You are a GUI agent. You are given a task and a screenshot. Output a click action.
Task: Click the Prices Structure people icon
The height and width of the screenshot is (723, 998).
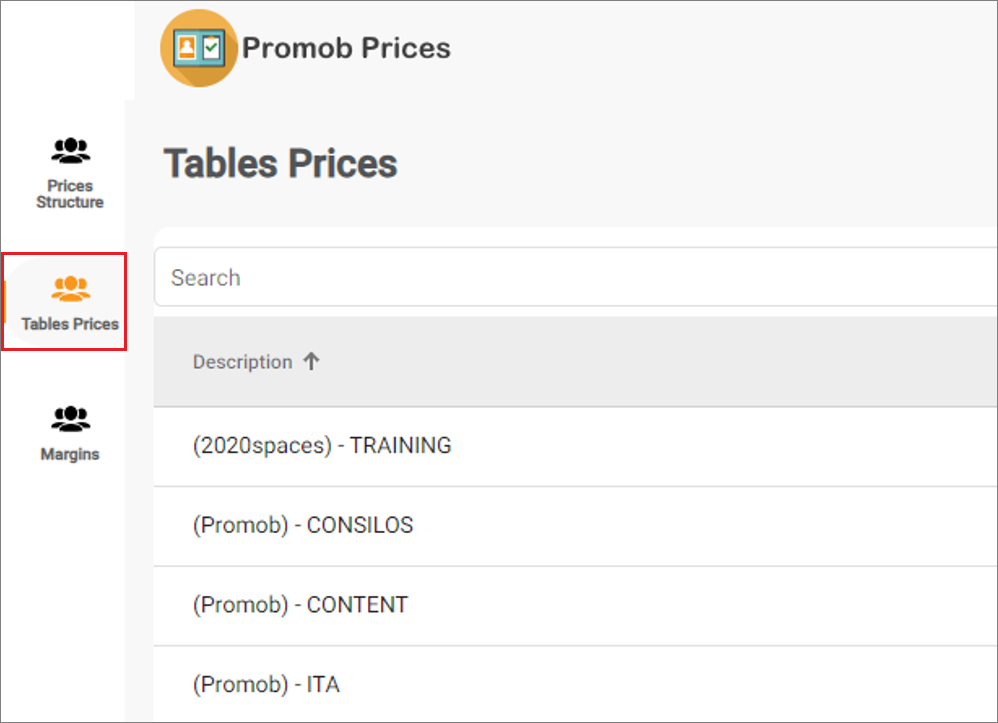(x=70, y=150)
